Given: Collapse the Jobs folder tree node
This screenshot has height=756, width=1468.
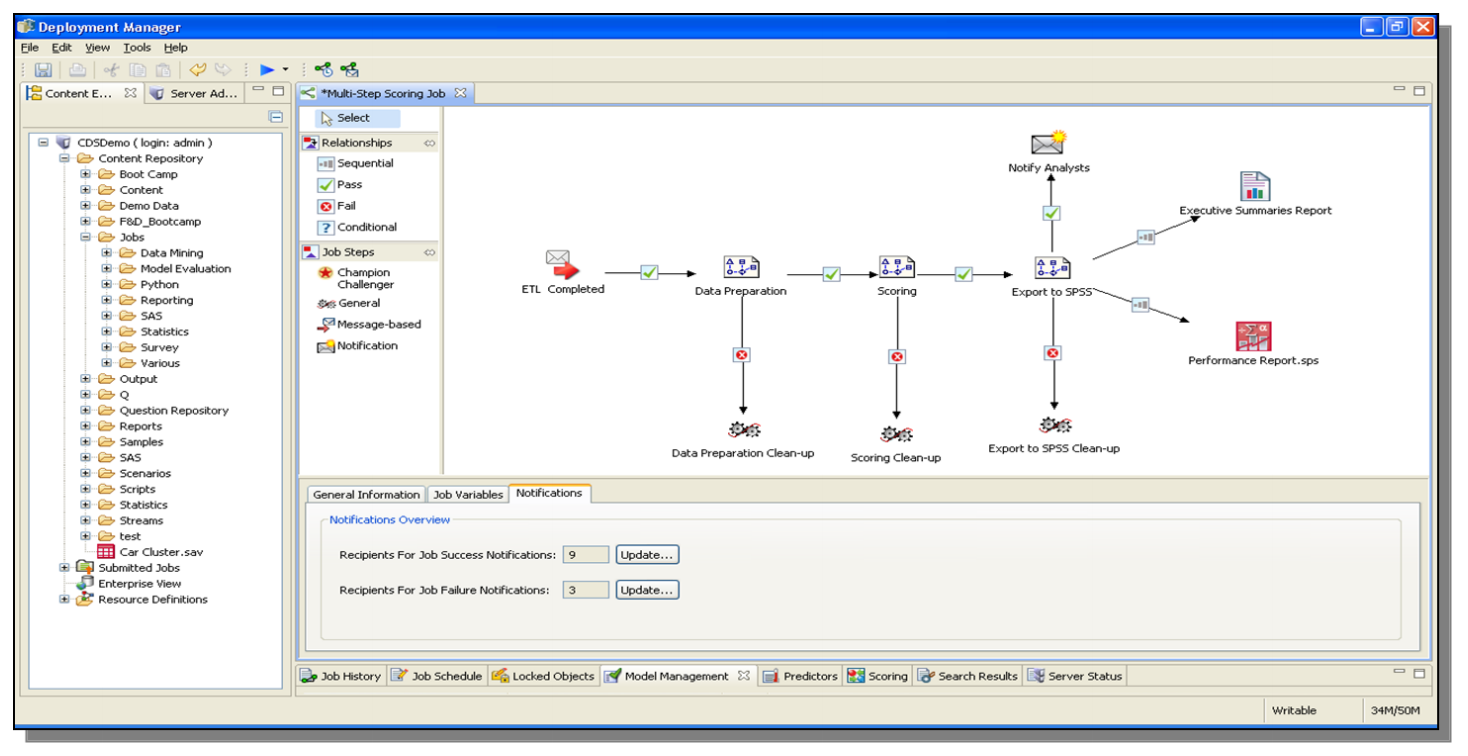Looking at the screenshot, I should [86, 237].
